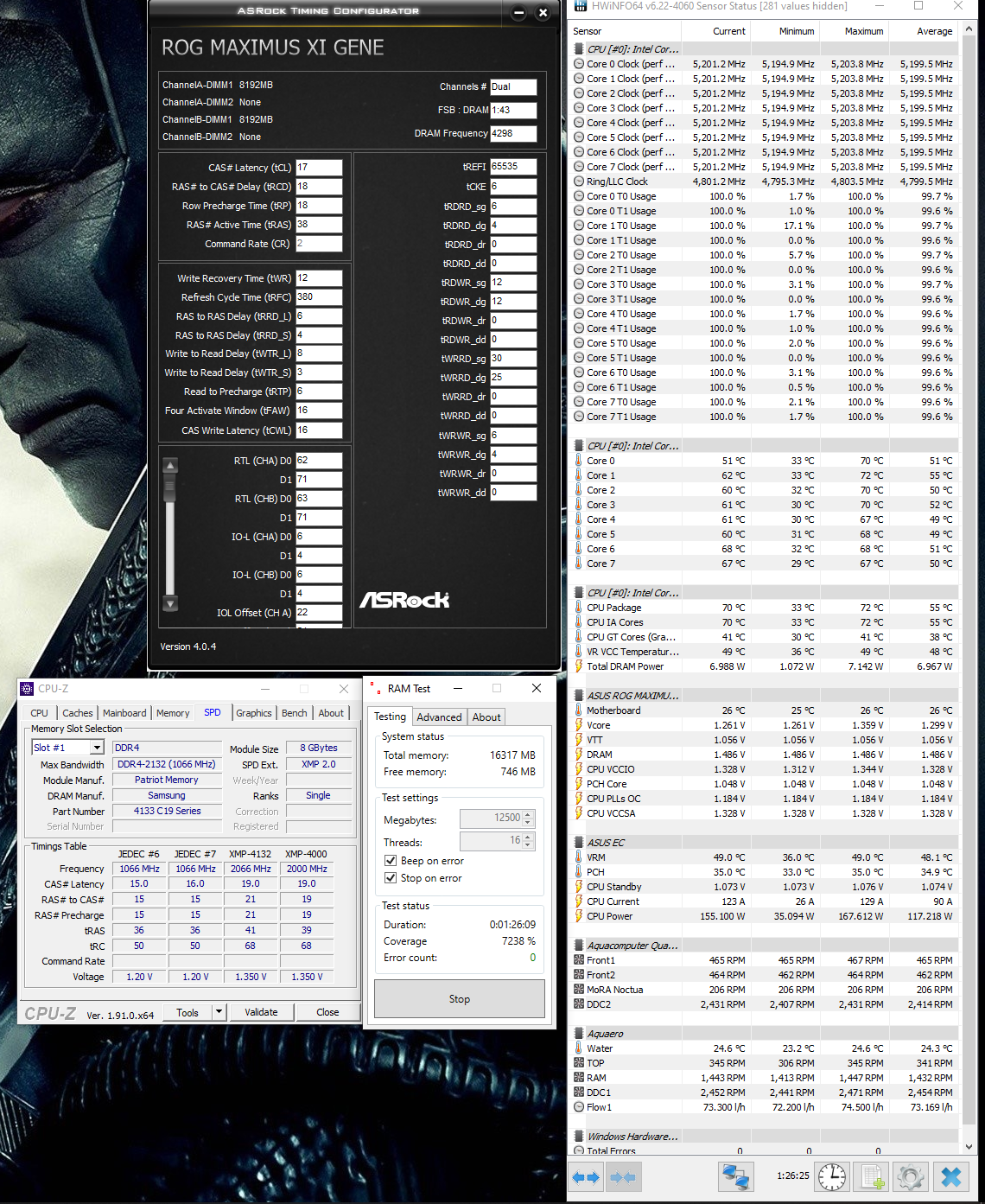Click Core 0 Clock sensor icon
This screenshot has width=985, height=1204.
coord(579,64)
